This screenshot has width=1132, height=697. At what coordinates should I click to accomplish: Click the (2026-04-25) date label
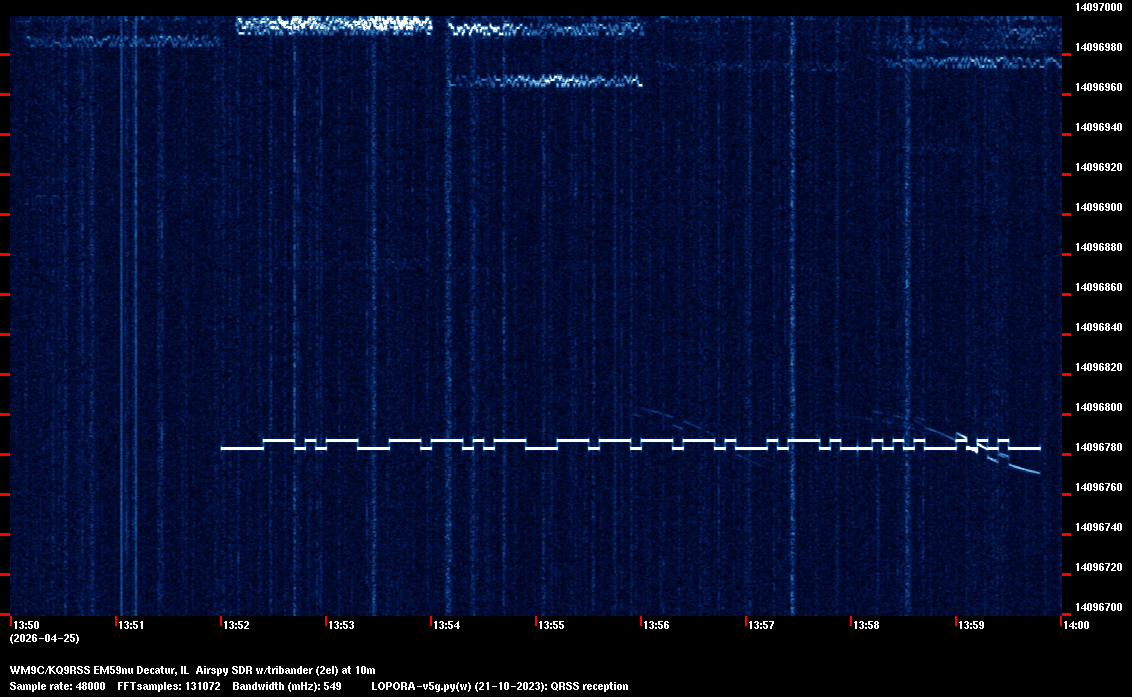pyautogui.click(x=44, y=638)
